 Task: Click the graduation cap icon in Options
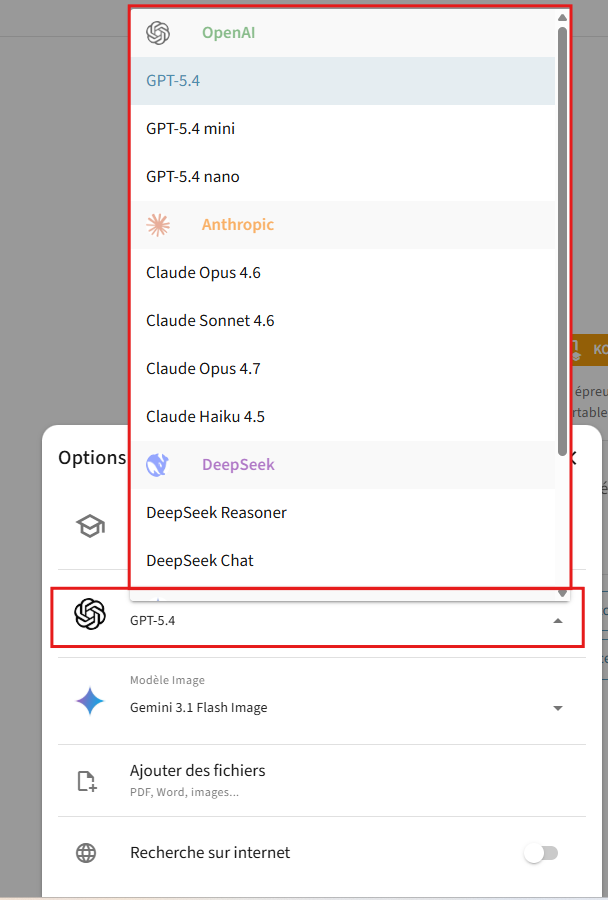[91, 526]
